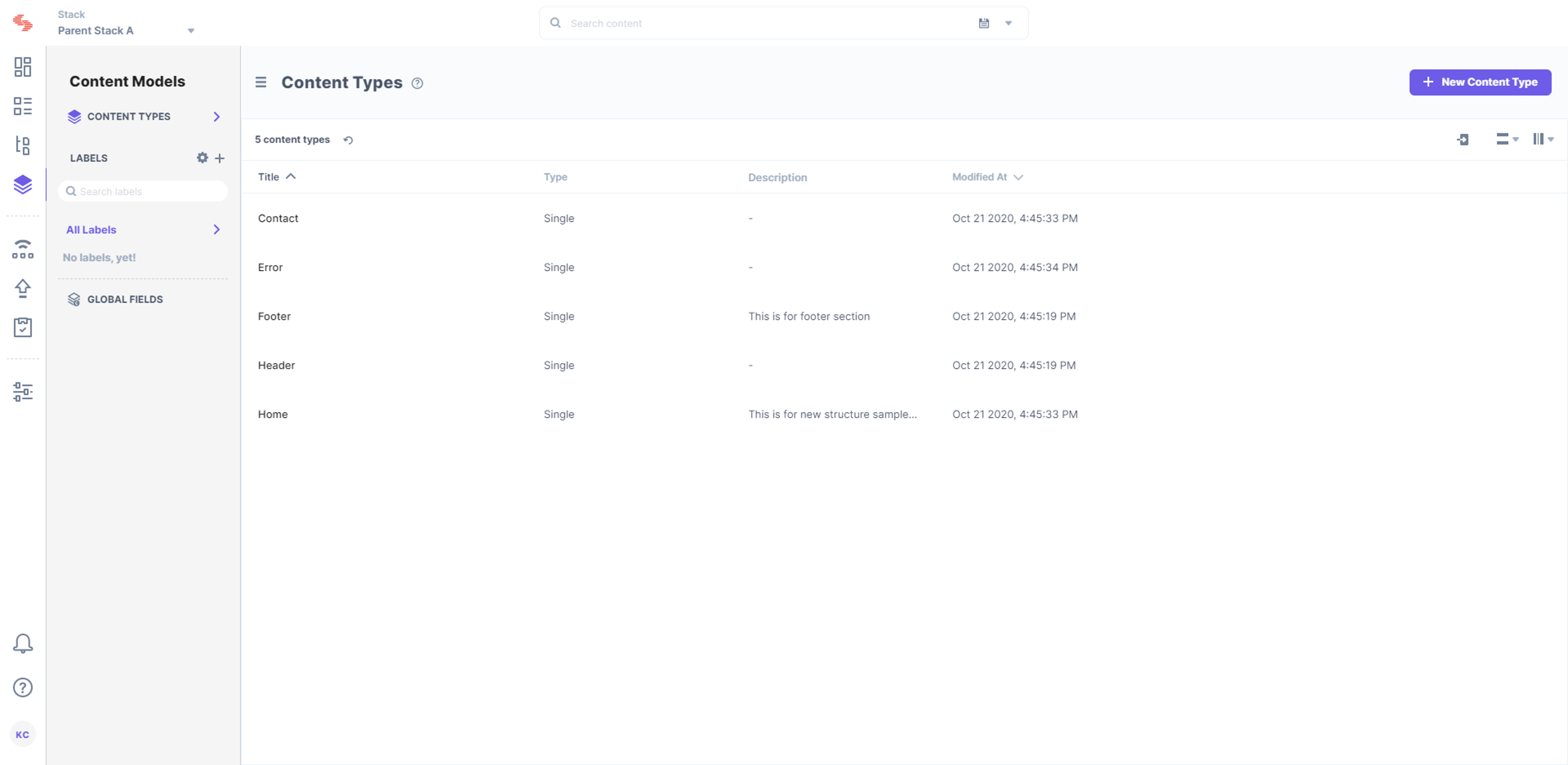The width and height of the screenshot is (1568, 765).
Task: Click 'This is for footer section' description
Action: coord(808,316)
